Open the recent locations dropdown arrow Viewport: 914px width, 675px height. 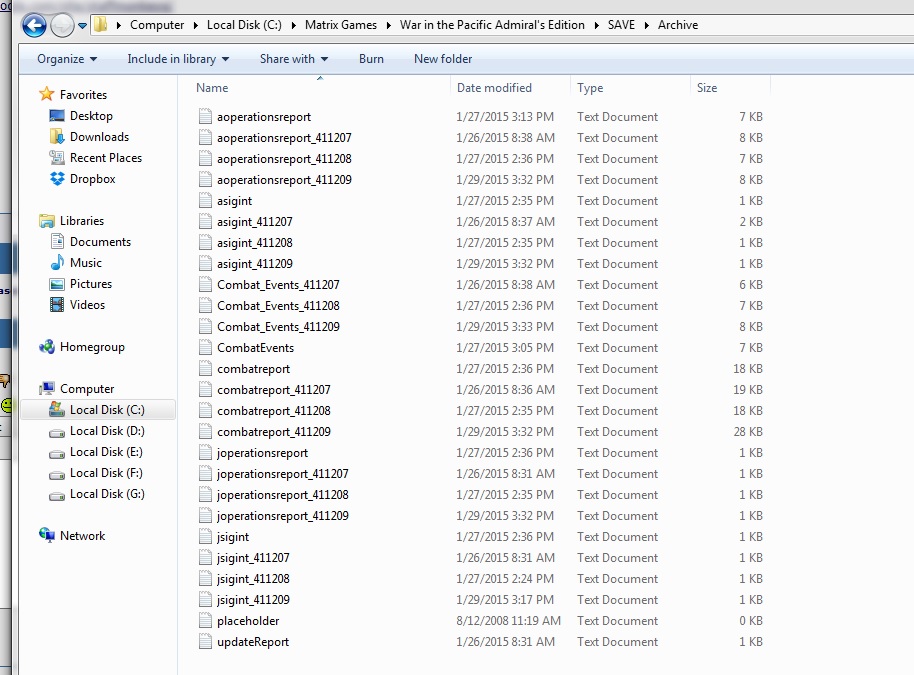[x=82, y=26]
